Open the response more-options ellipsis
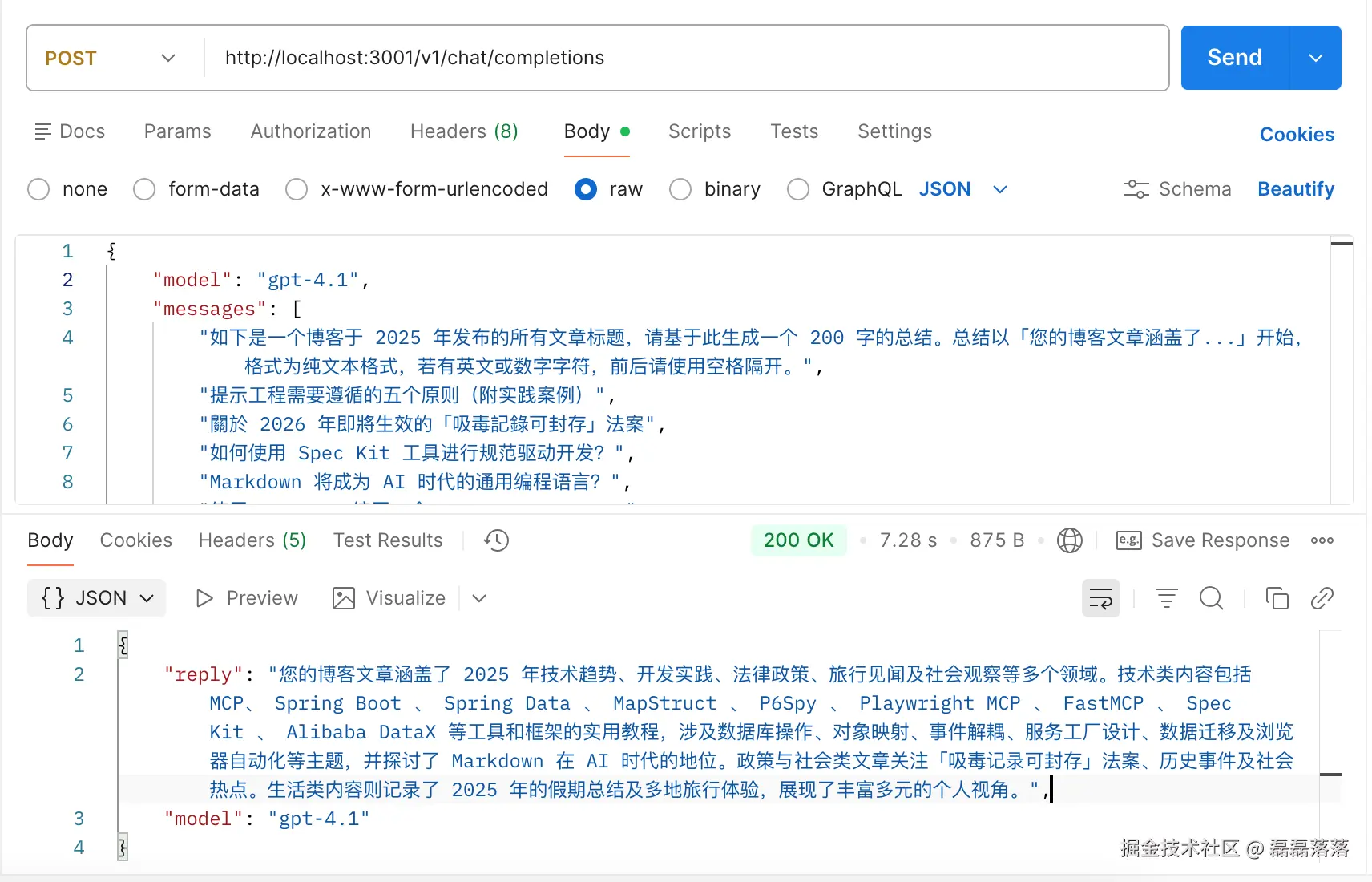This screenshot has width=1372, height=882. pos(1322,540)
